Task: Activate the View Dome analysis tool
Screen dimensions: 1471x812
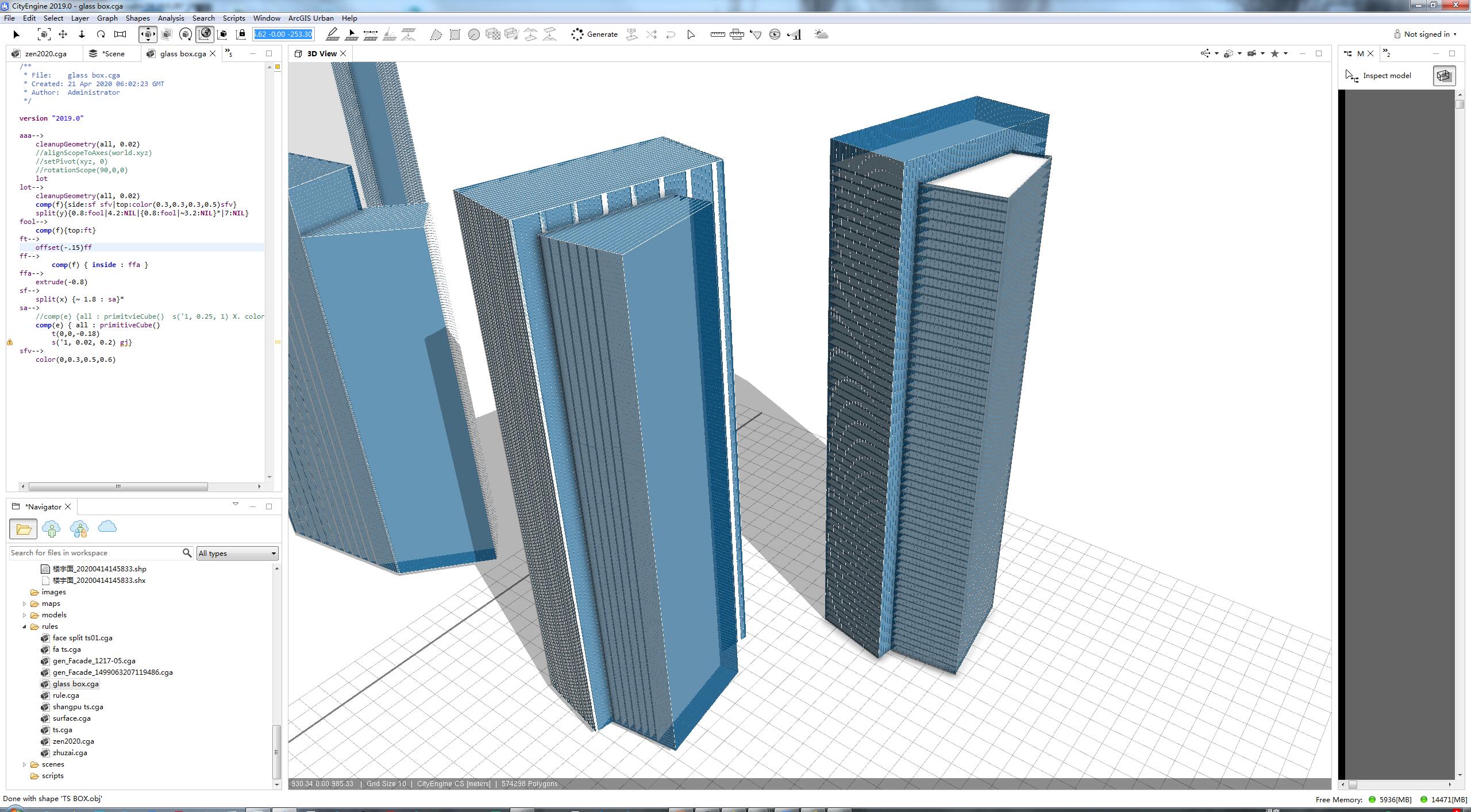Action: 775,34
